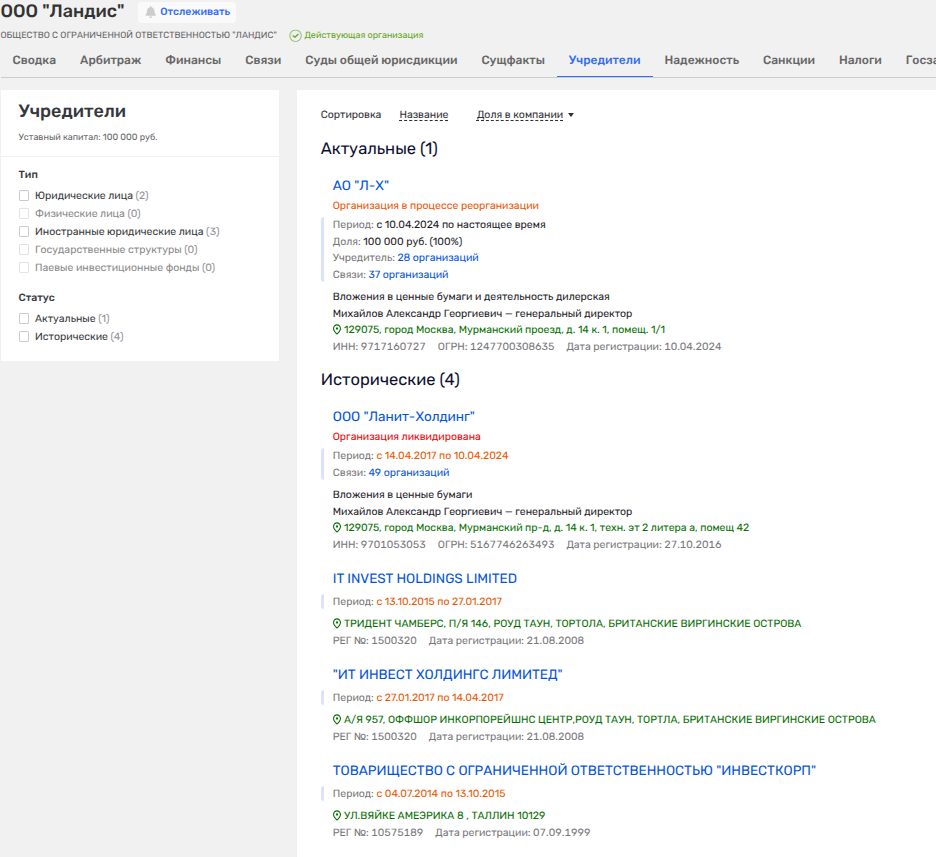Open the Арбитраж tab
Image resolution: width=936 pixels, height=857 pixels.
pos(110,60)
